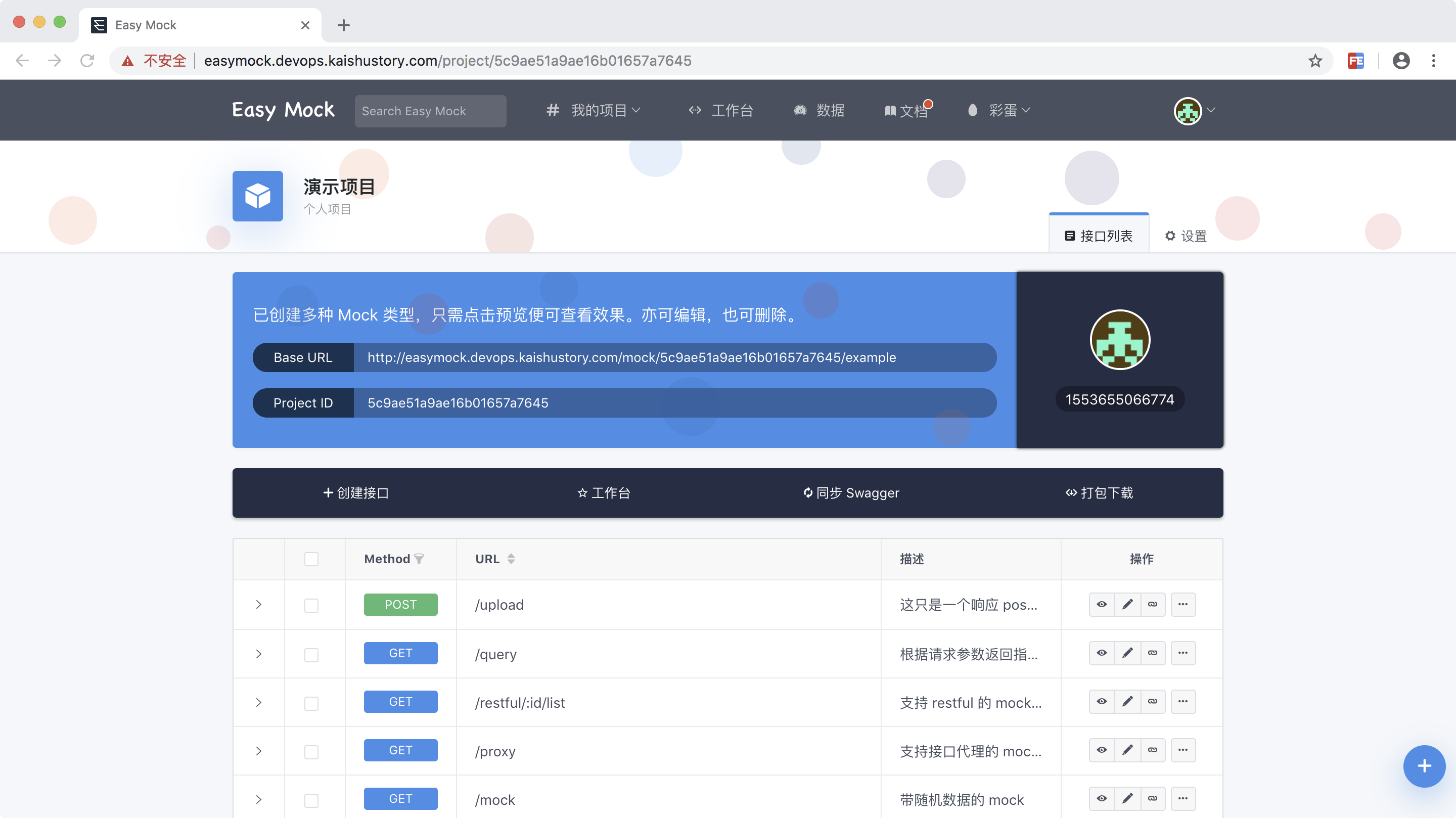Open the 我的项目 dropdown menu
Viewport: 1456px width, 818px height.
[594, 110]
